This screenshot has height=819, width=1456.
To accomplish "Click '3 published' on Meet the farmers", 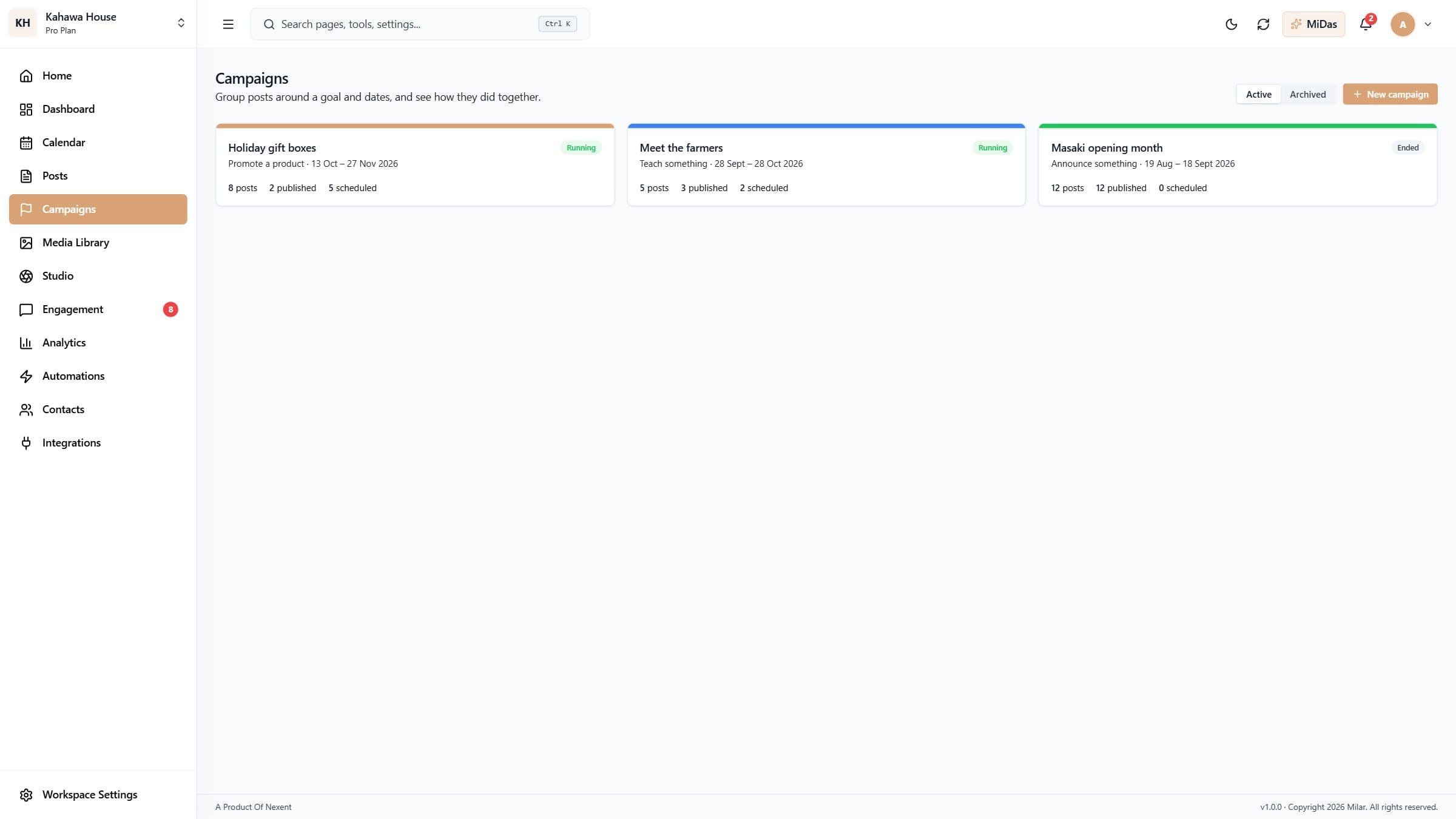I will coord(704,188).
